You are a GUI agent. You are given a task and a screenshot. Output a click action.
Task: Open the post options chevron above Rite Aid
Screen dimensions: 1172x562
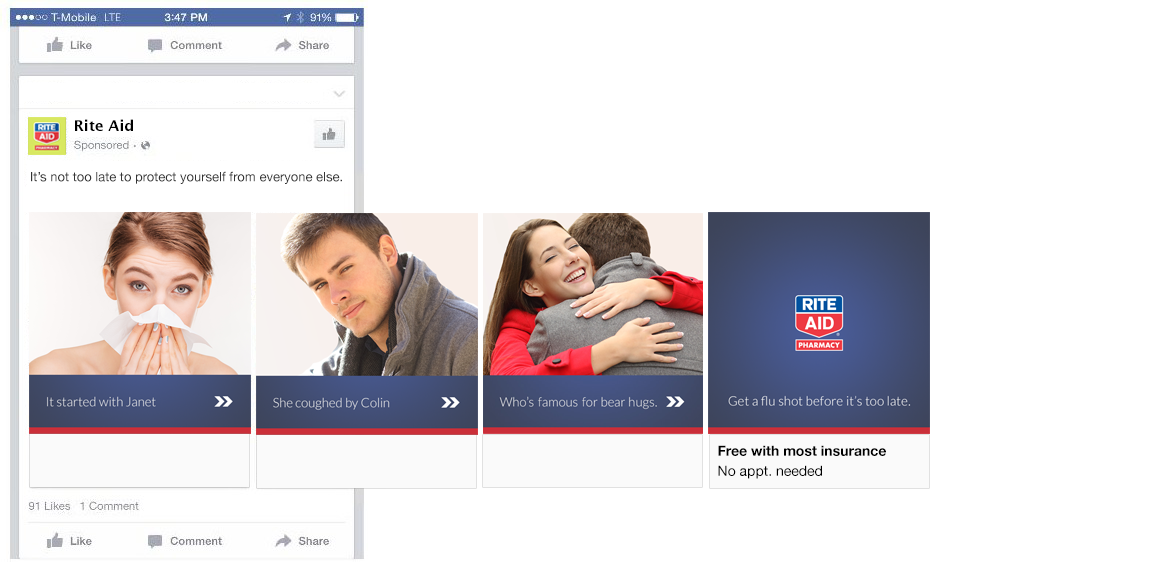(x=339, y=94)
